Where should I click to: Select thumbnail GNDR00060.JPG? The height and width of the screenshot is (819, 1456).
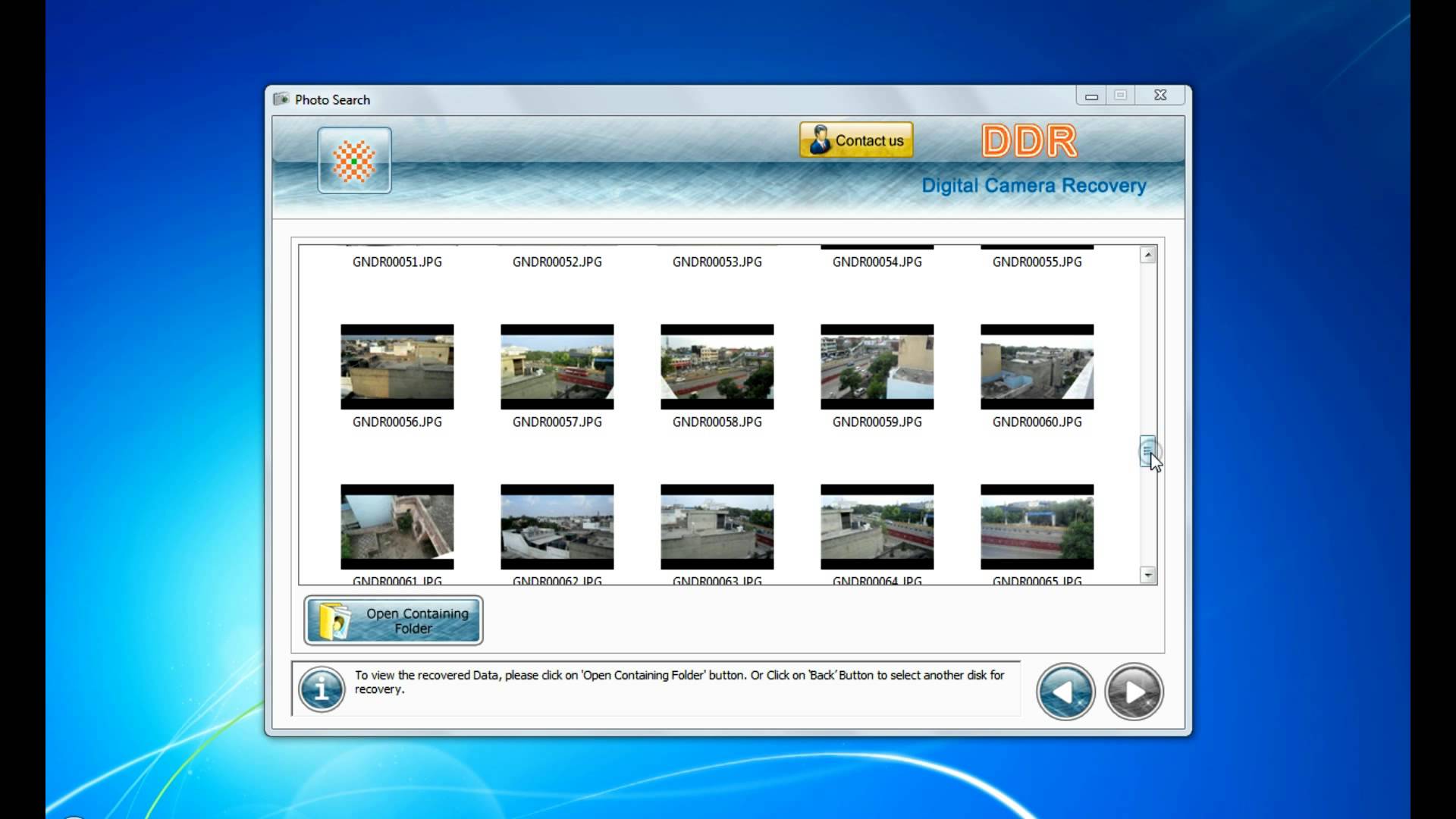pyautogui.click(x=1037, y=367)
